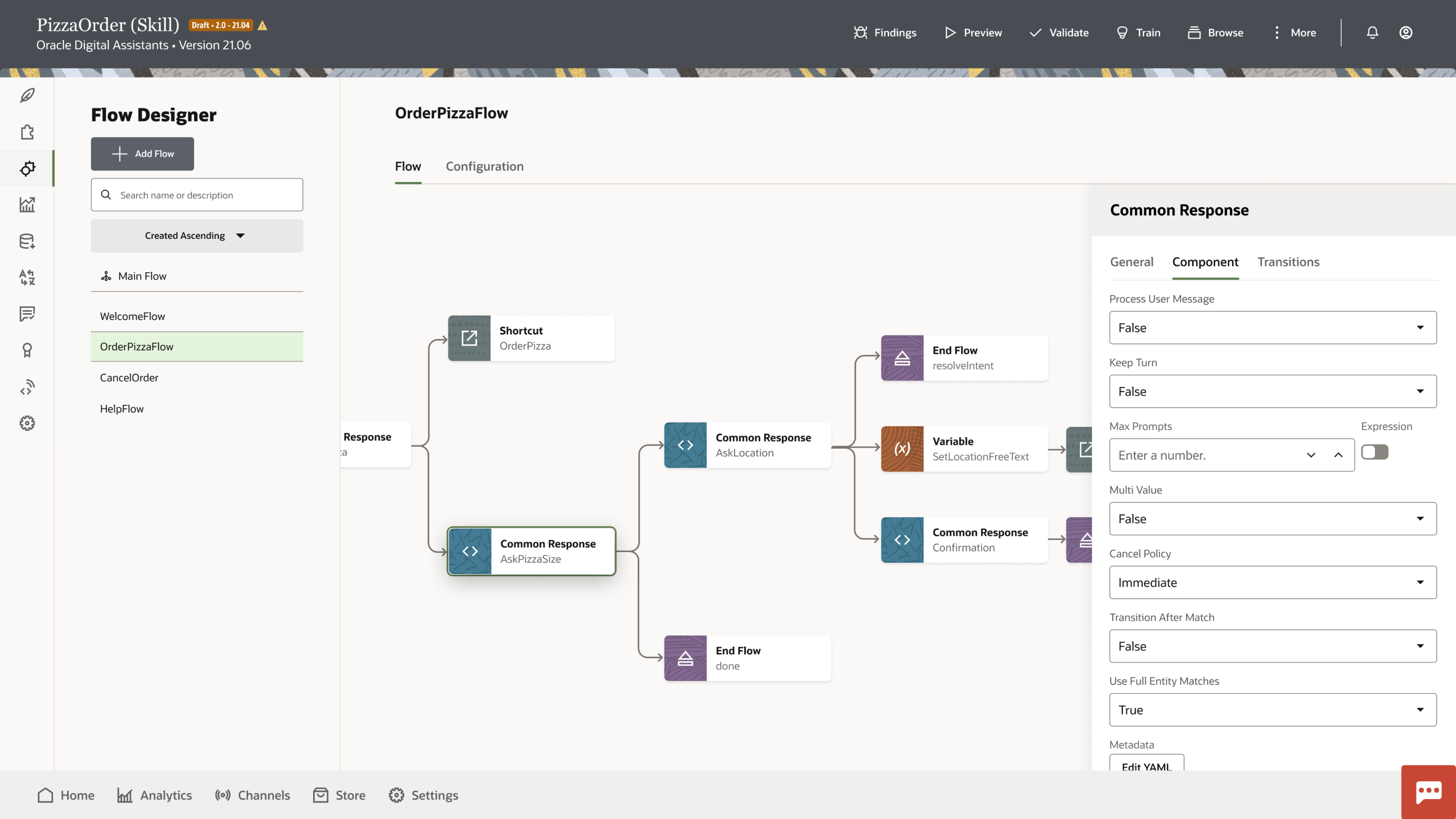This screenshot has width=1456, height=819.
Task: Select the Flow Designer sidebar icon
Action: [x=27, y=168]
